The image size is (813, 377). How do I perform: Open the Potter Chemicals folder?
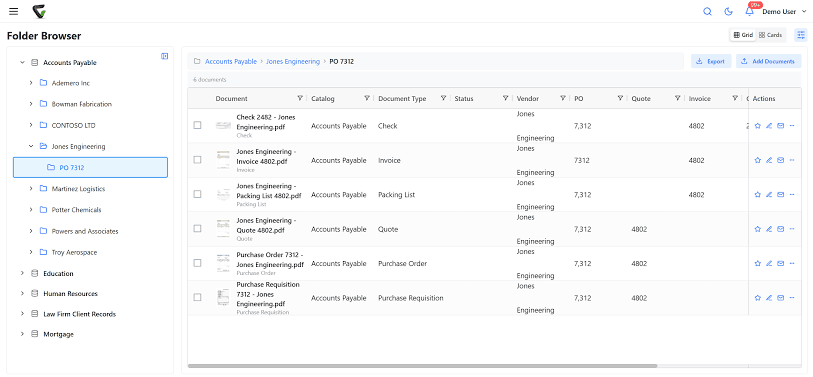(76, 210)
